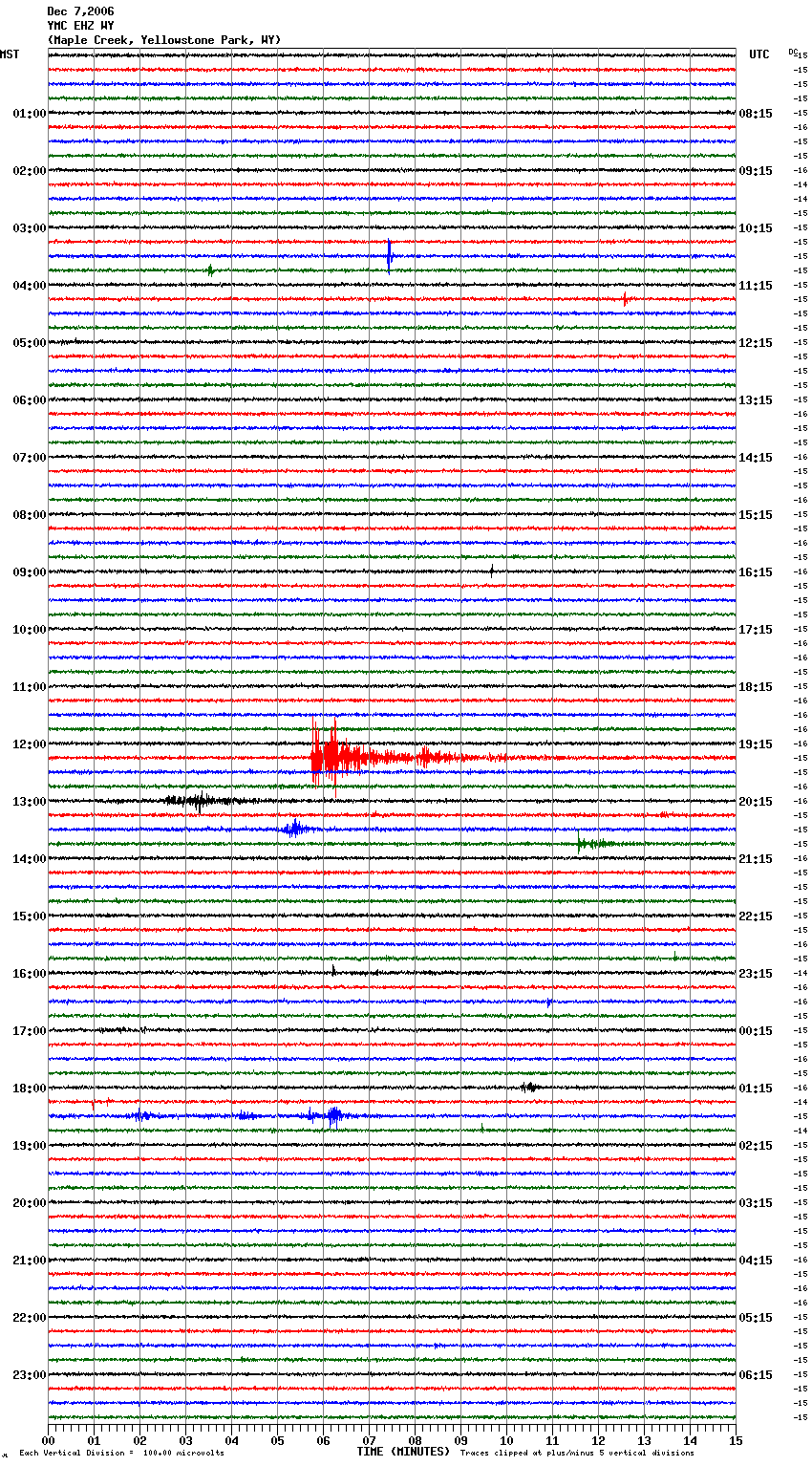Click the '06:15' UTC time label

tap(756, 1375)
